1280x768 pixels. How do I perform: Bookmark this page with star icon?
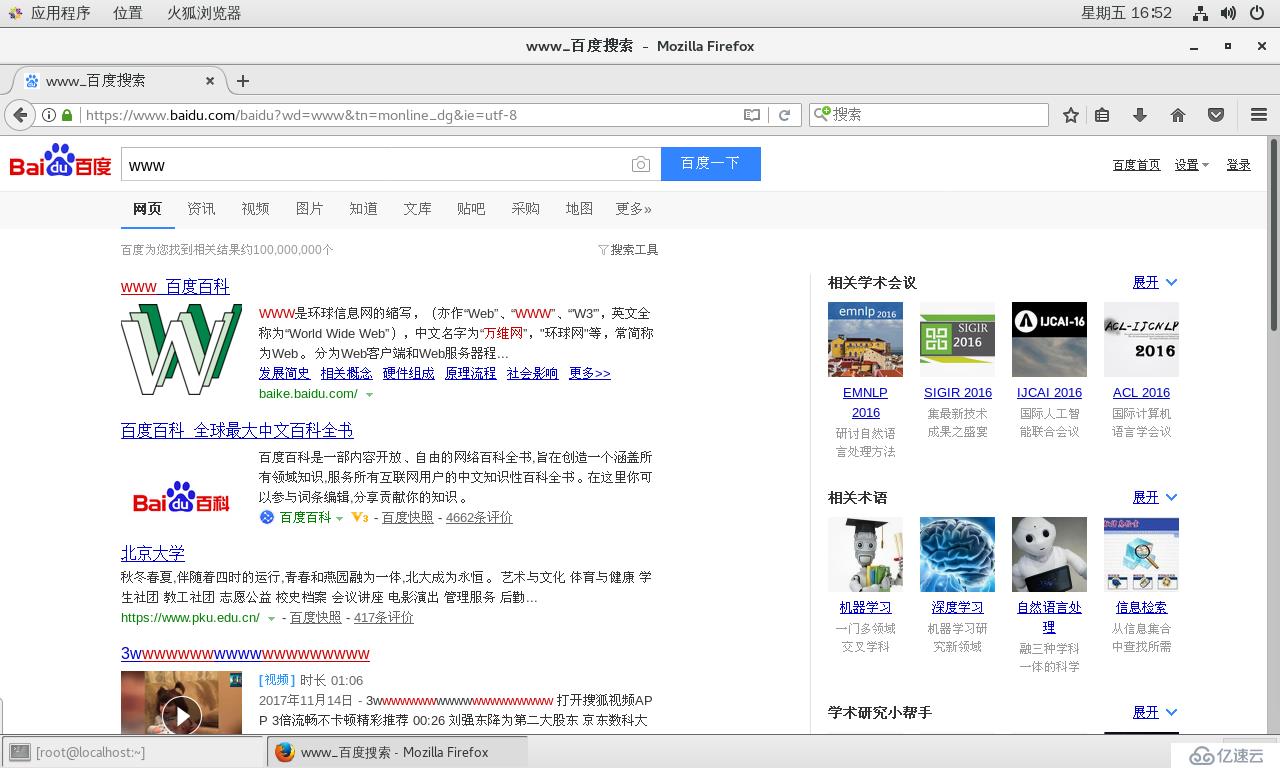[x=1071, y=115]
